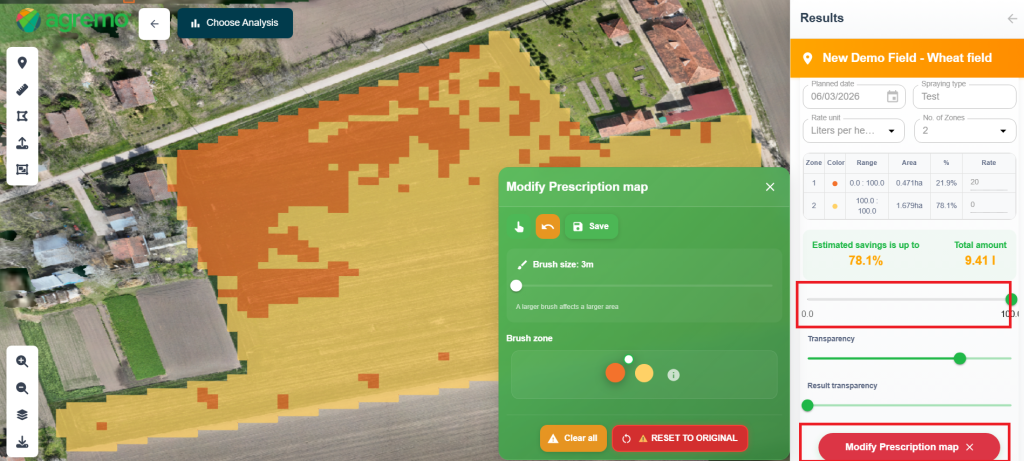
Task: Open the Planned date calendar picker
Action: pyautogui.click(x=892, y=97)
